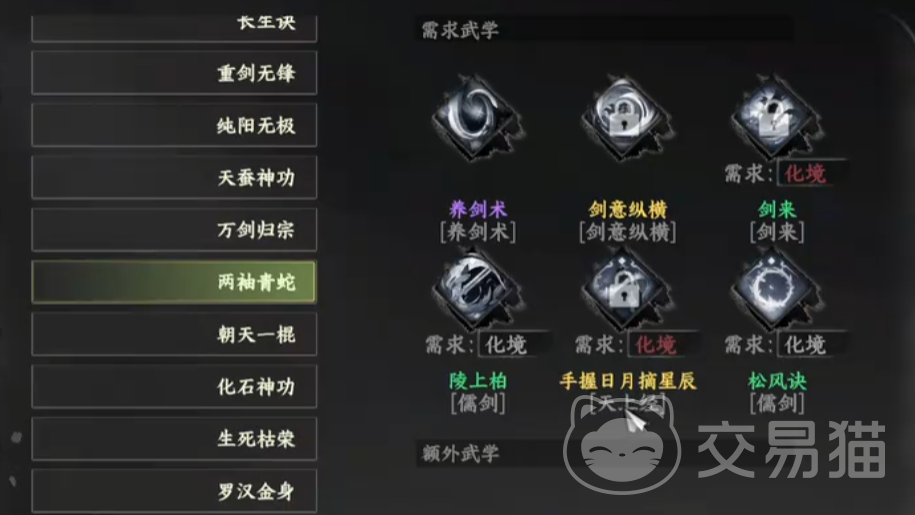Viewport: 915px width, 515px height.
Task: Choose 朝天一棍 in the list
Action: point(174,334)
